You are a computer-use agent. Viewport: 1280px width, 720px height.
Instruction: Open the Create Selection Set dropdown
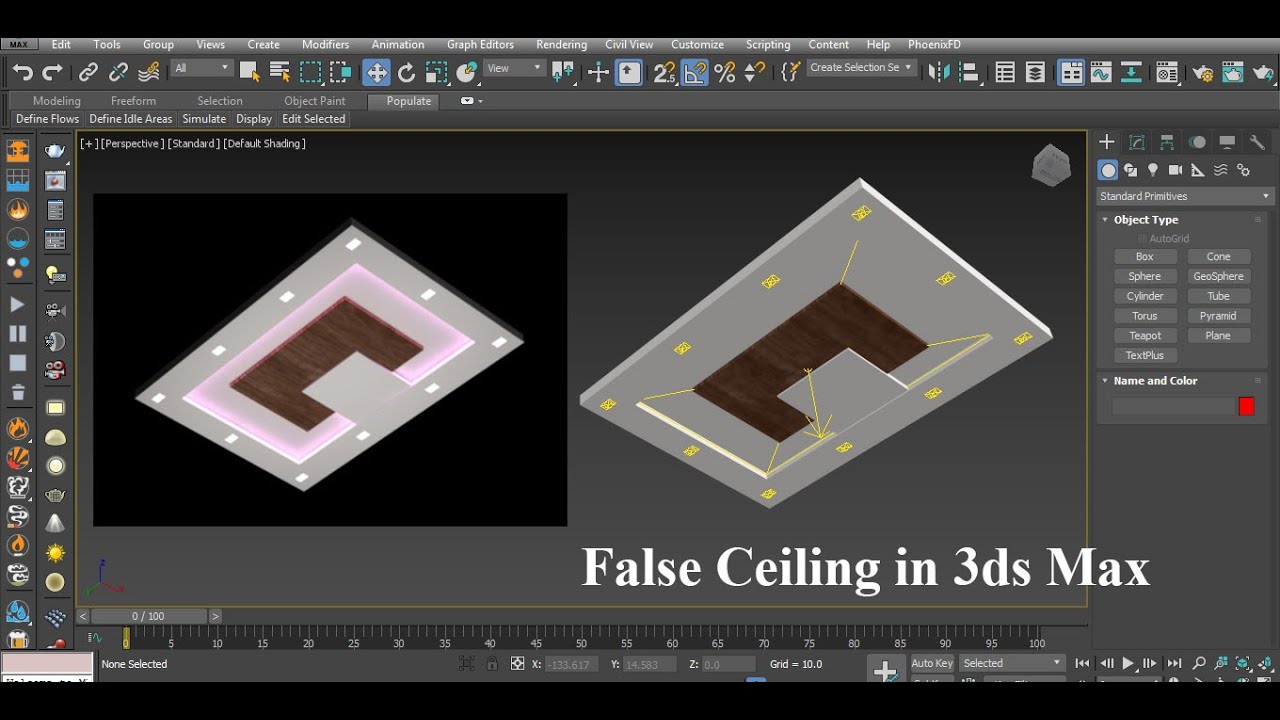[861, 68]
